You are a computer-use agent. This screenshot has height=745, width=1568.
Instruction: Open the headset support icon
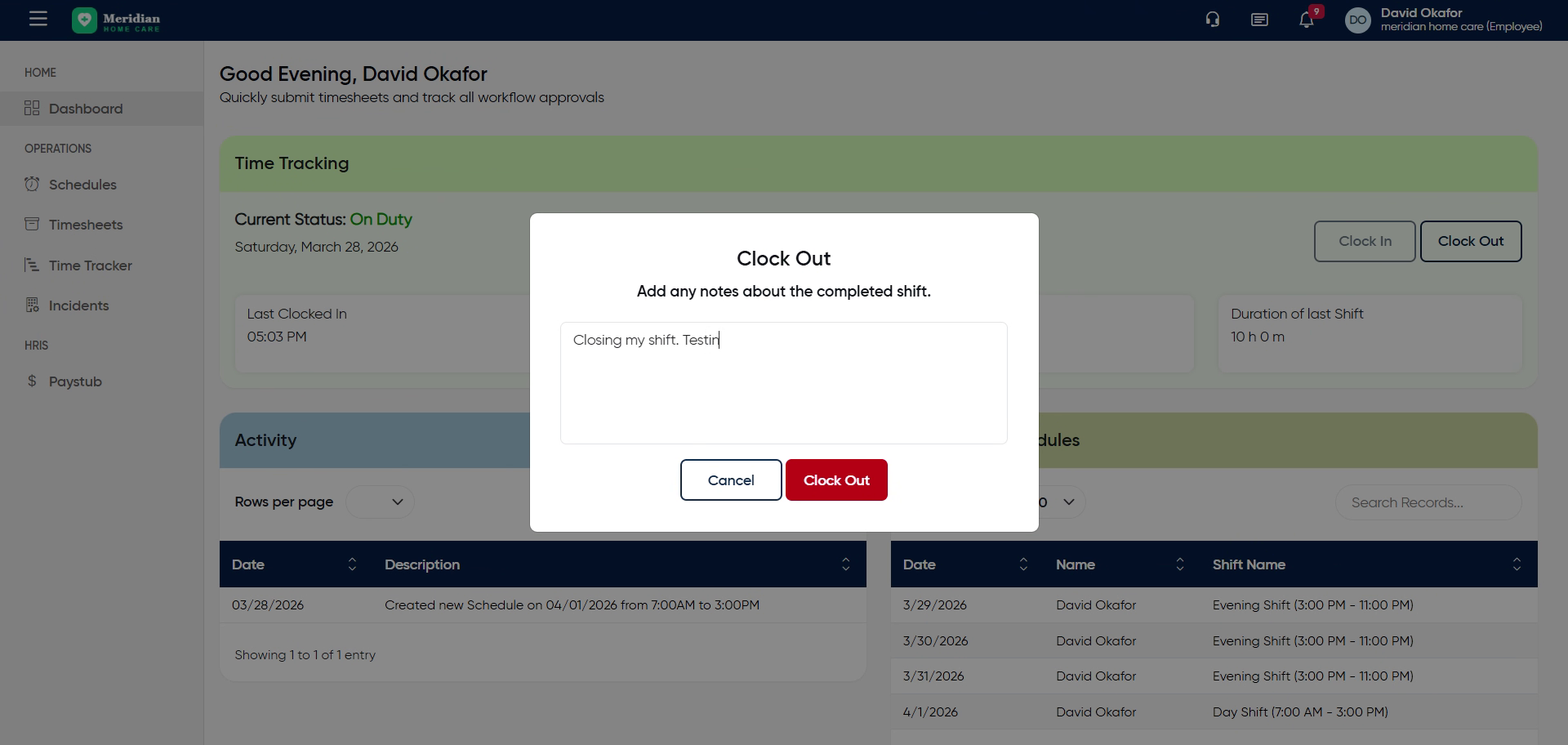click(1213, 20)
